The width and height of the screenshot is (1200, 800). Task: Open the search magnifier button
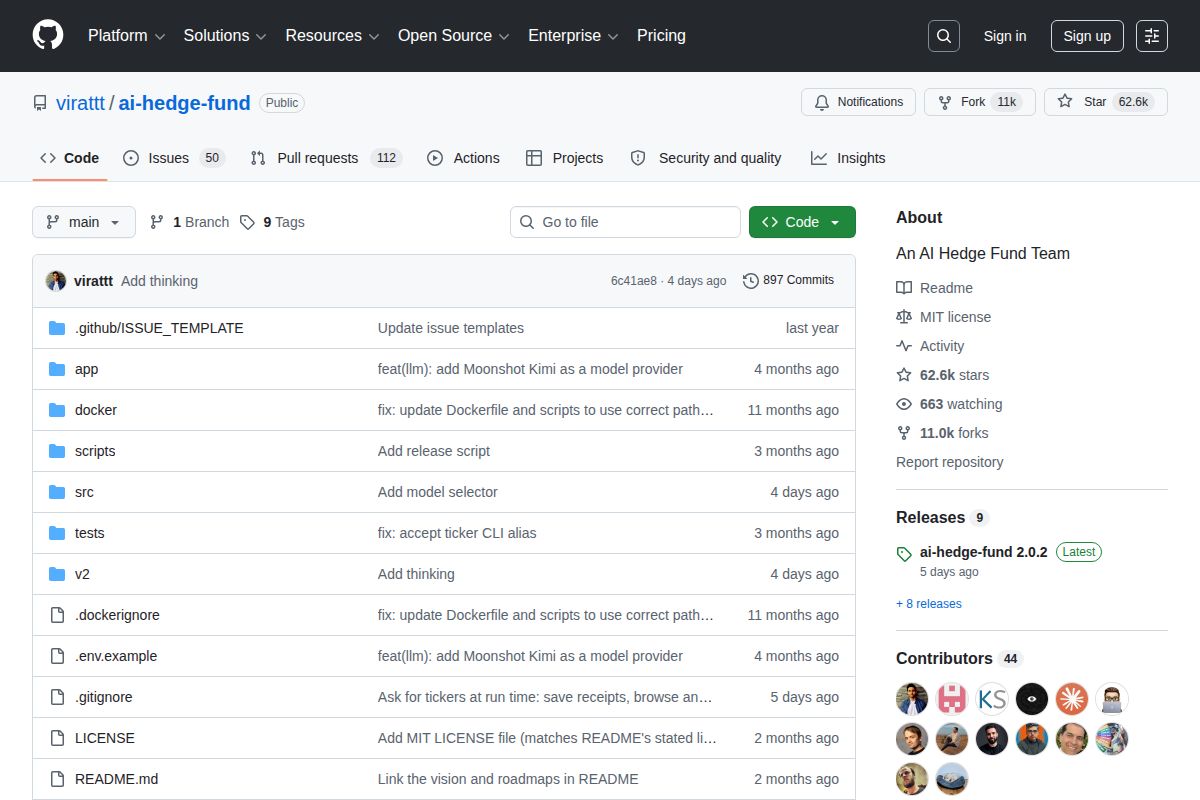pos(943,36)
